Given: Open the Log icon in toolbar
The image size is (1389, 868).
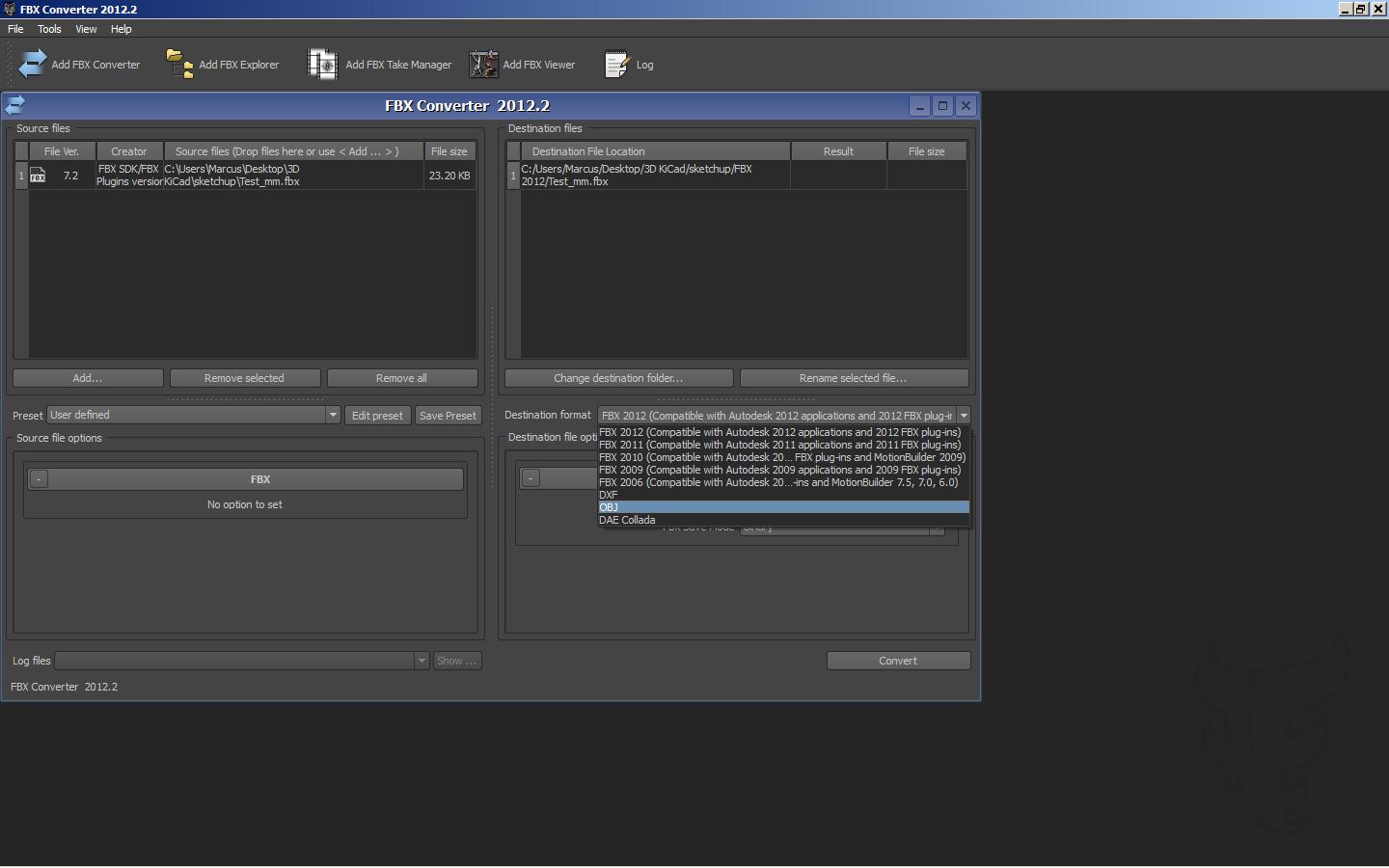Looking at the screenshot, I should [616, 65].
